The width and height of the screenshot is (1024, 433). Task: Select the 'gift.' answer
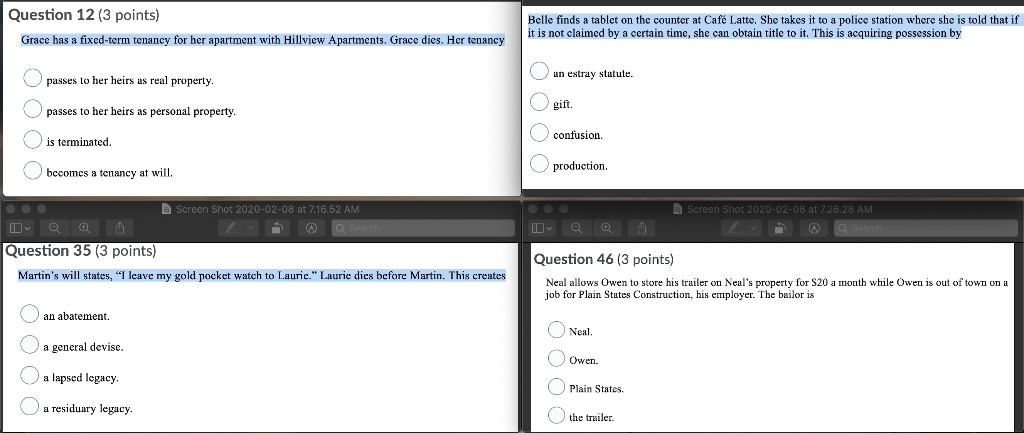[539, 102]
